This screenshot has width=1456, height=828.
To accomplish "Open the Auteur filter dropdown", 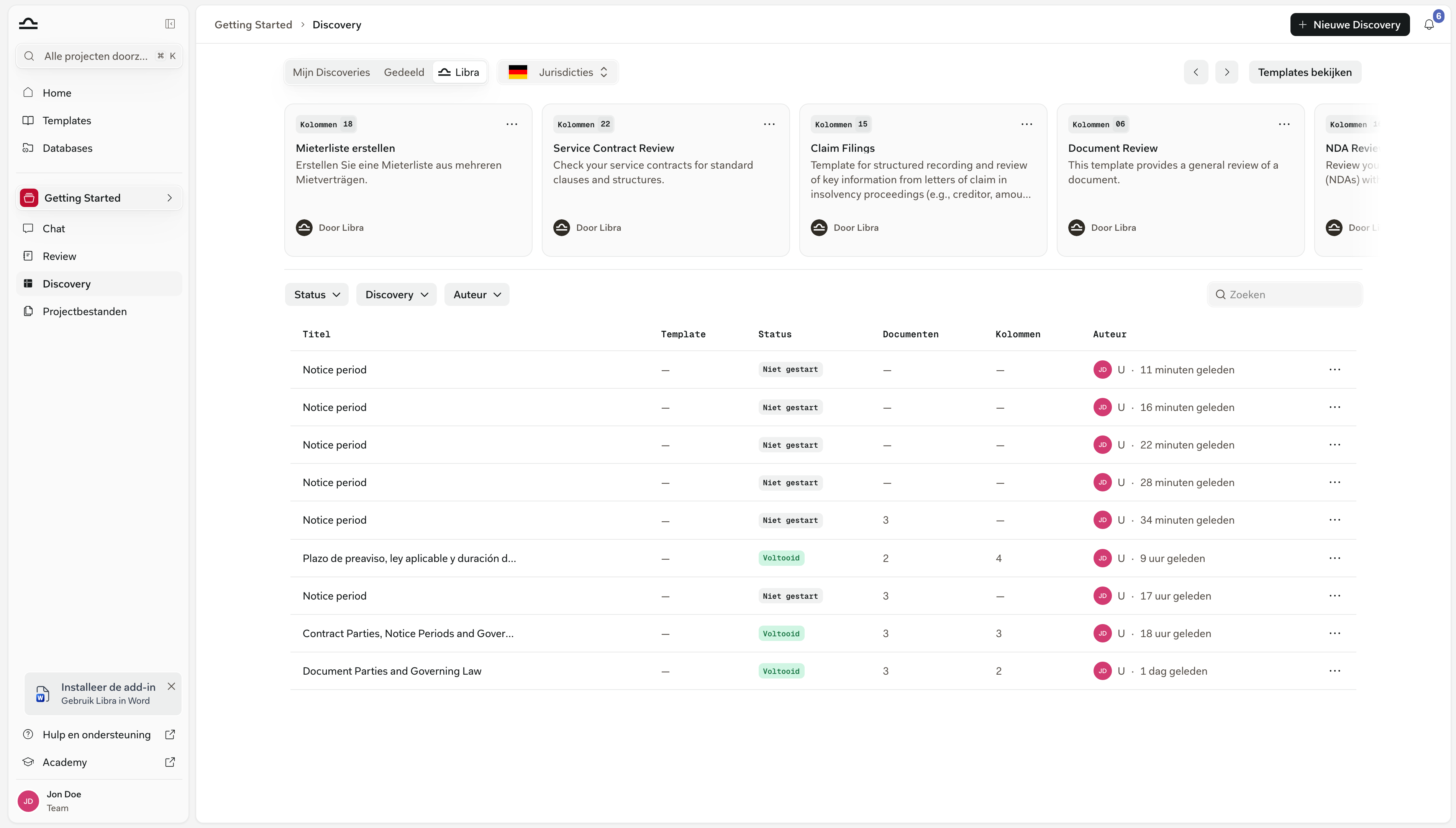I will tap(477, 294).
